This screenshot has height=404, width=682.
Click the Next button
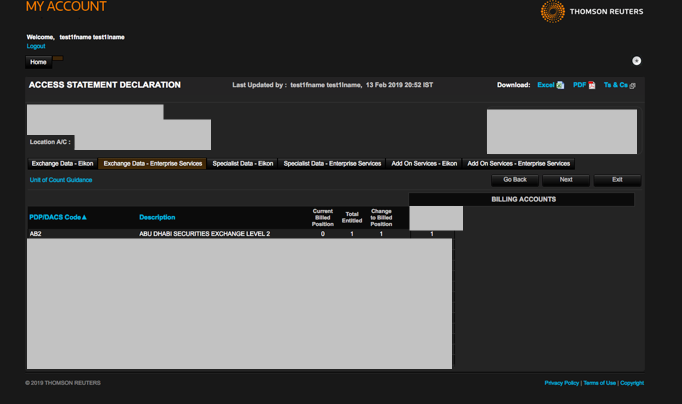tap(566, 180)
